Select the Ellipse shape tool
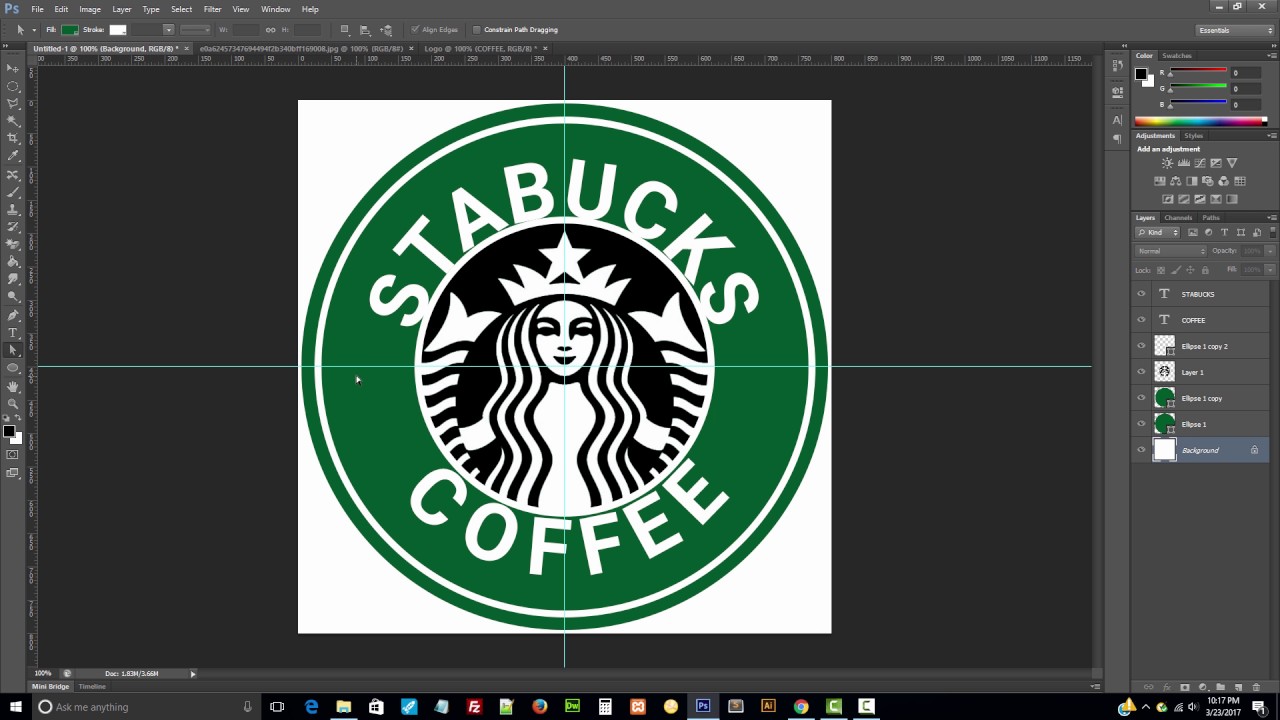 click(x=13, y=368)
